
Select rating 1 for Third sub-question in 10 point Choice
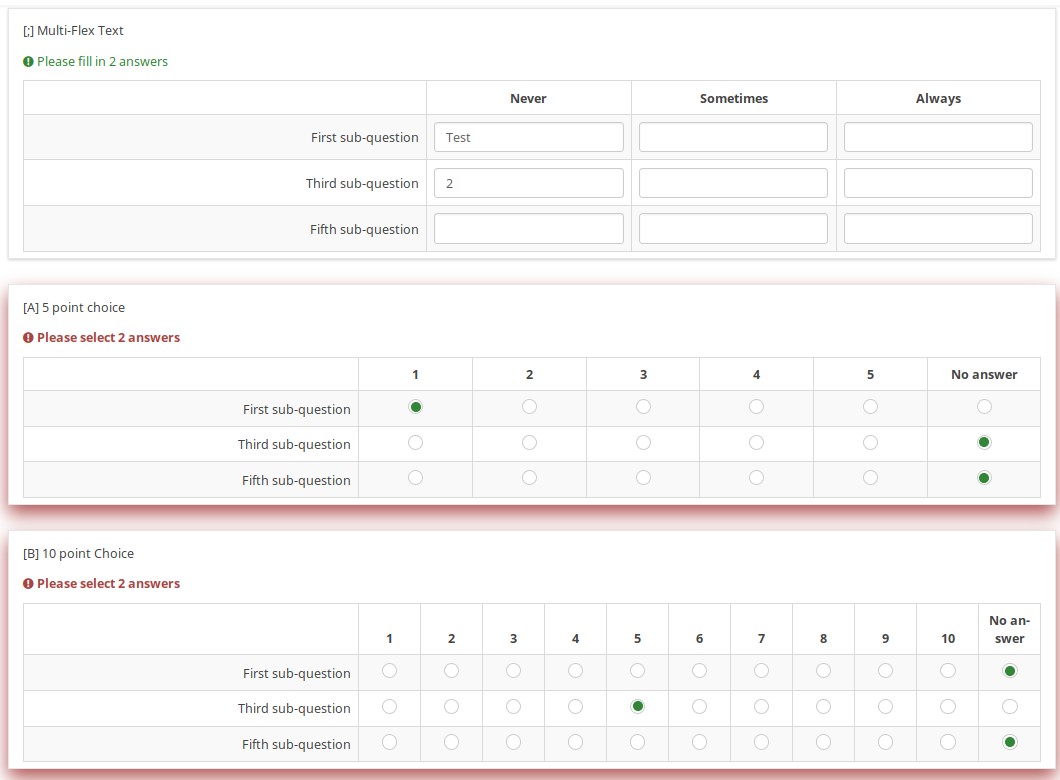tap(389, 706)
